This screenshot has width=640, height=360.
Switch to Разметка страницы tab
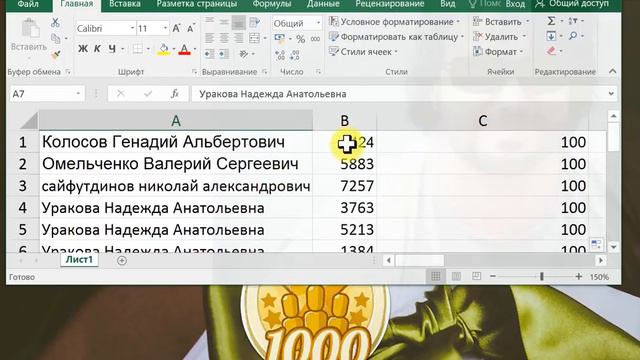pyautogui.click(x=197, y=4)
